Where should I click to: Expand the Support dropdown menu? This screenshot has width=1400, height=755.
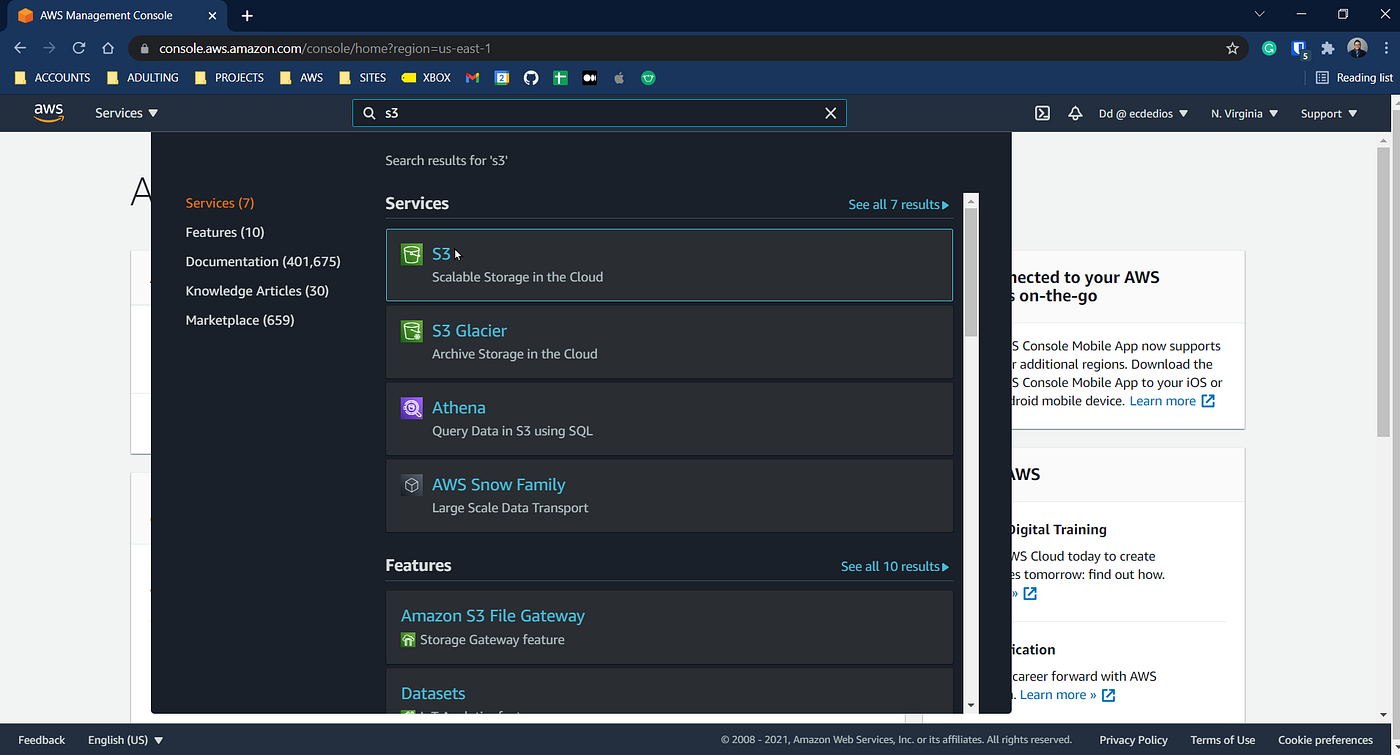click(x=1329, y=113)
